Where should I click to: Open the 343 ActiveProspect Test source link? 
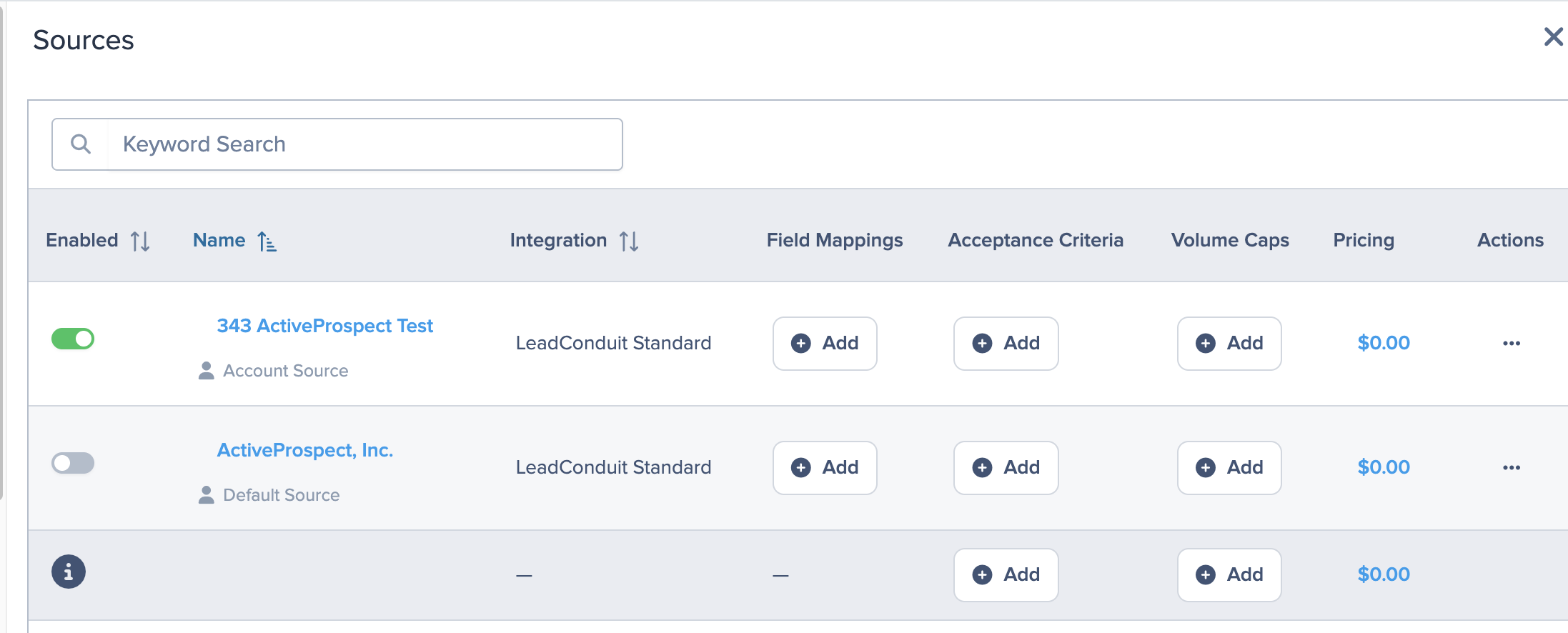click(325, 326)
